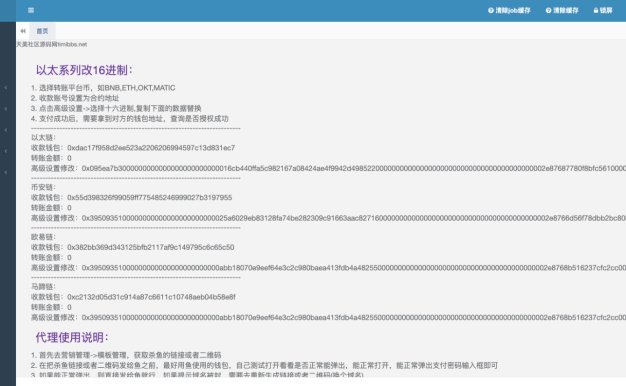Click step 2 收款账号设置为合约地址 line
Viewport: 626px width, 386px height.
75,98
